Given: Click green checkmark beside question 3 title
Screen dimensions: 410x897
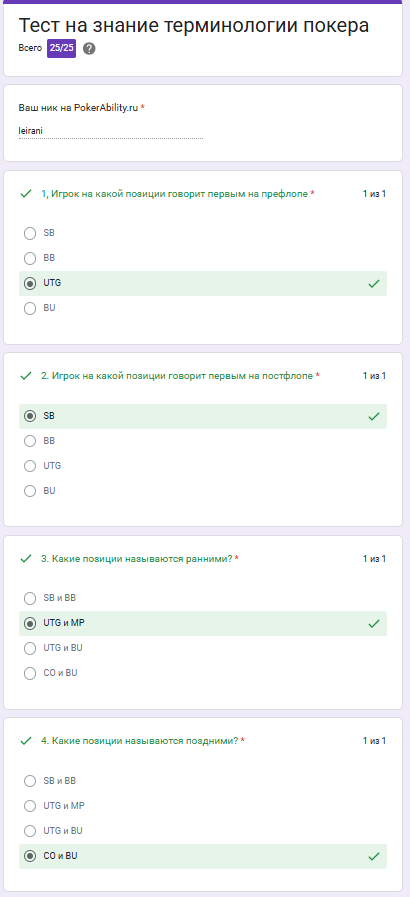Looking at the screenshot, I should [26, 558].
